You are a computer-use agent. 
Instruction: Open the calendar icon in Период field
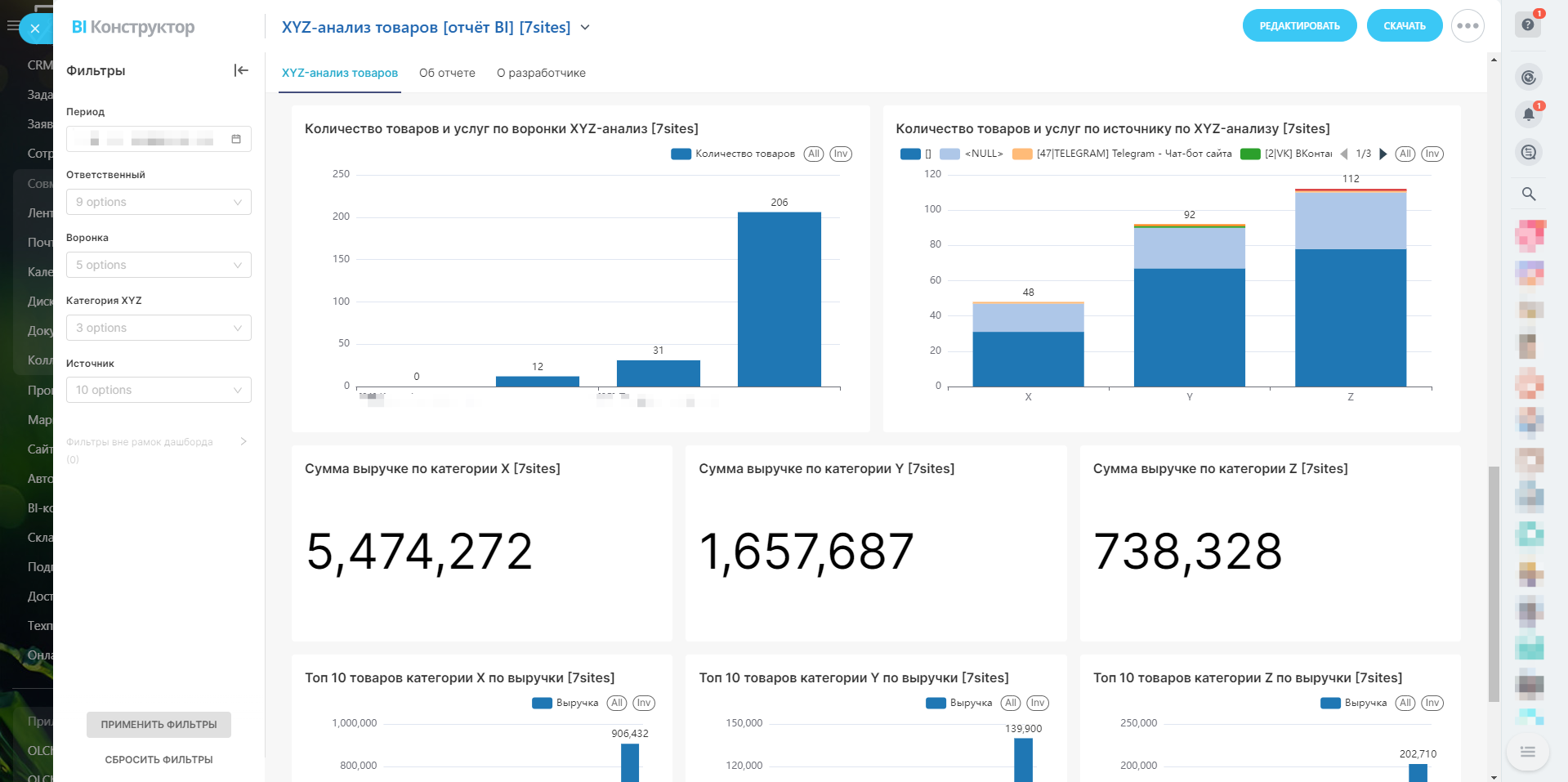point(236,139)
